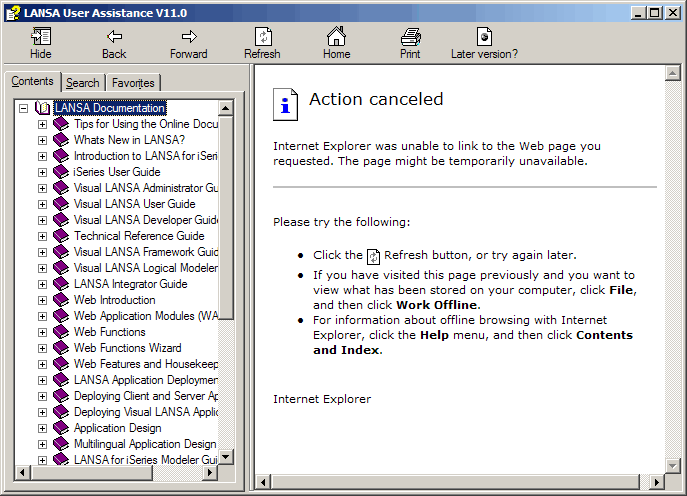Minimize the LANSA User Assistance window
Screen dimensions: 687x496
point(639,13)
